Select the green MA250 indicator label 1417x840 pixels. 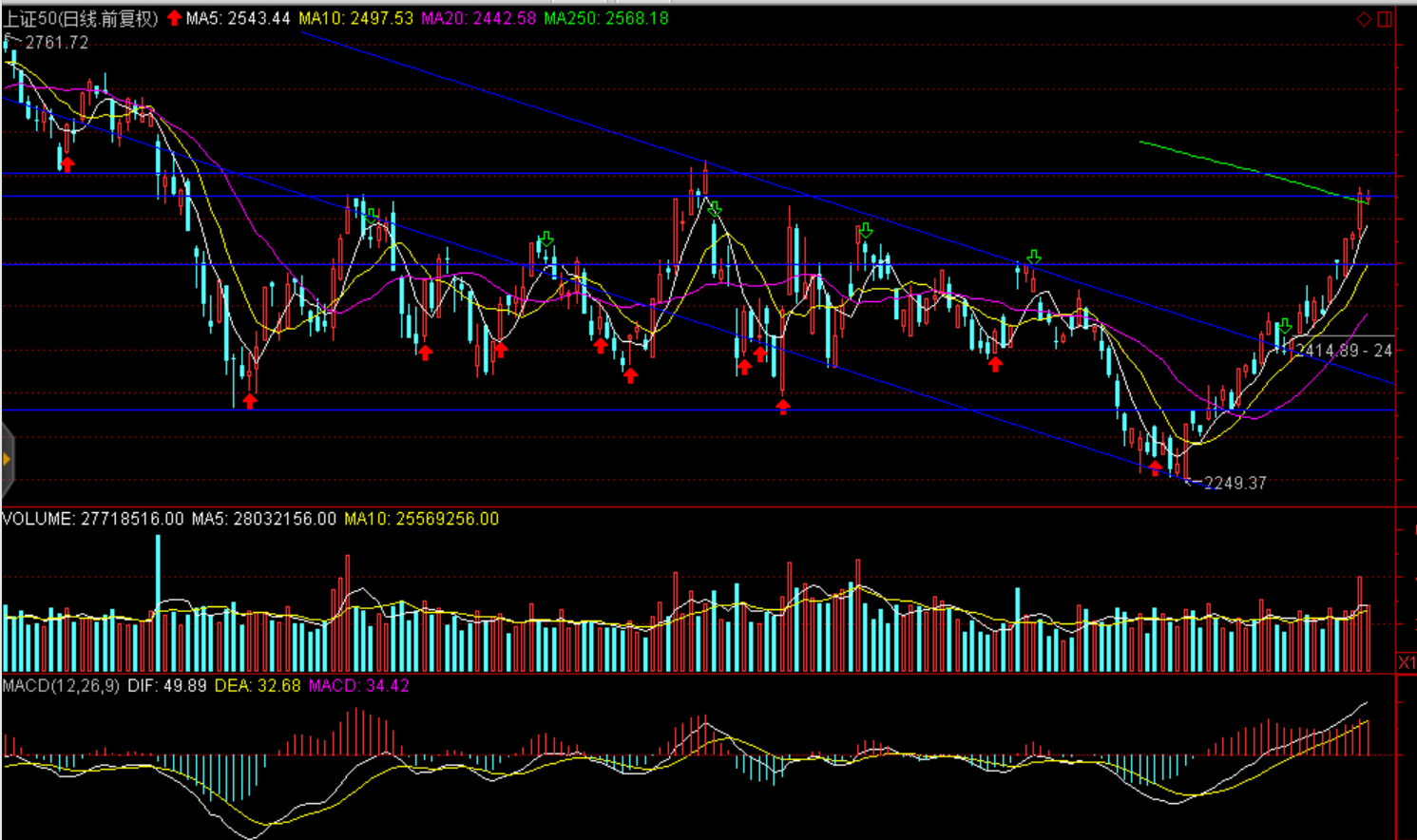pyautogui.click(x=605, y=18)
